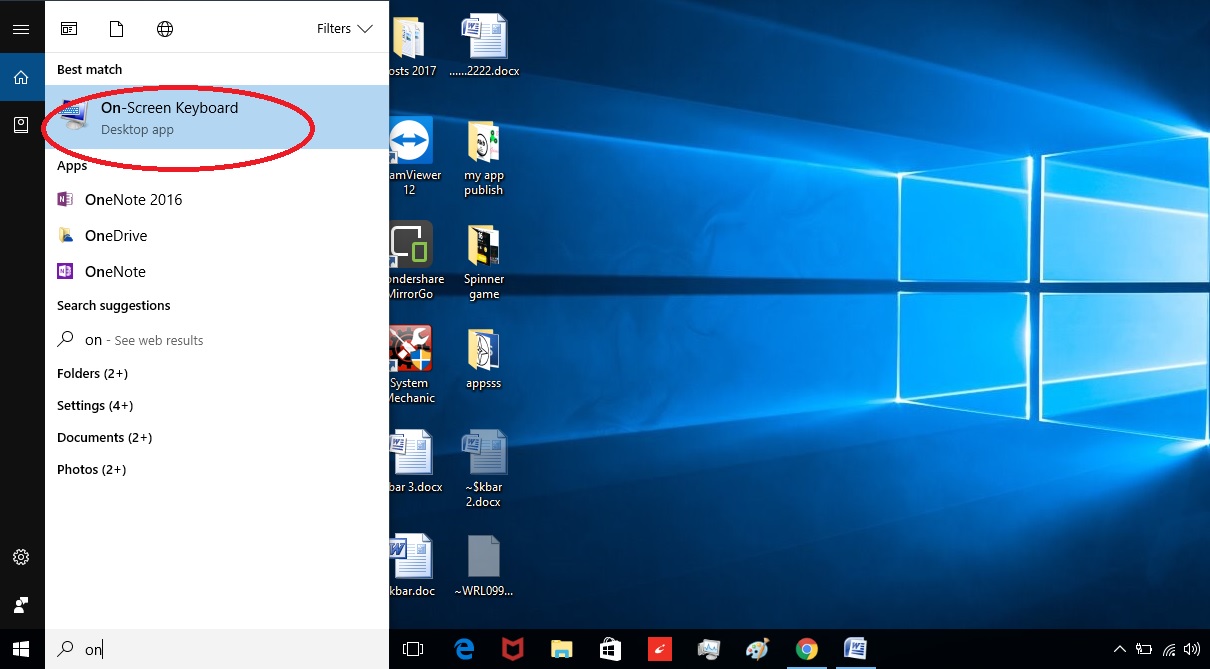Viewport: 1210px width, 669px height.
Task: Select the 'Spinner game' desktop folder
Action: click(x=484, y=263)
